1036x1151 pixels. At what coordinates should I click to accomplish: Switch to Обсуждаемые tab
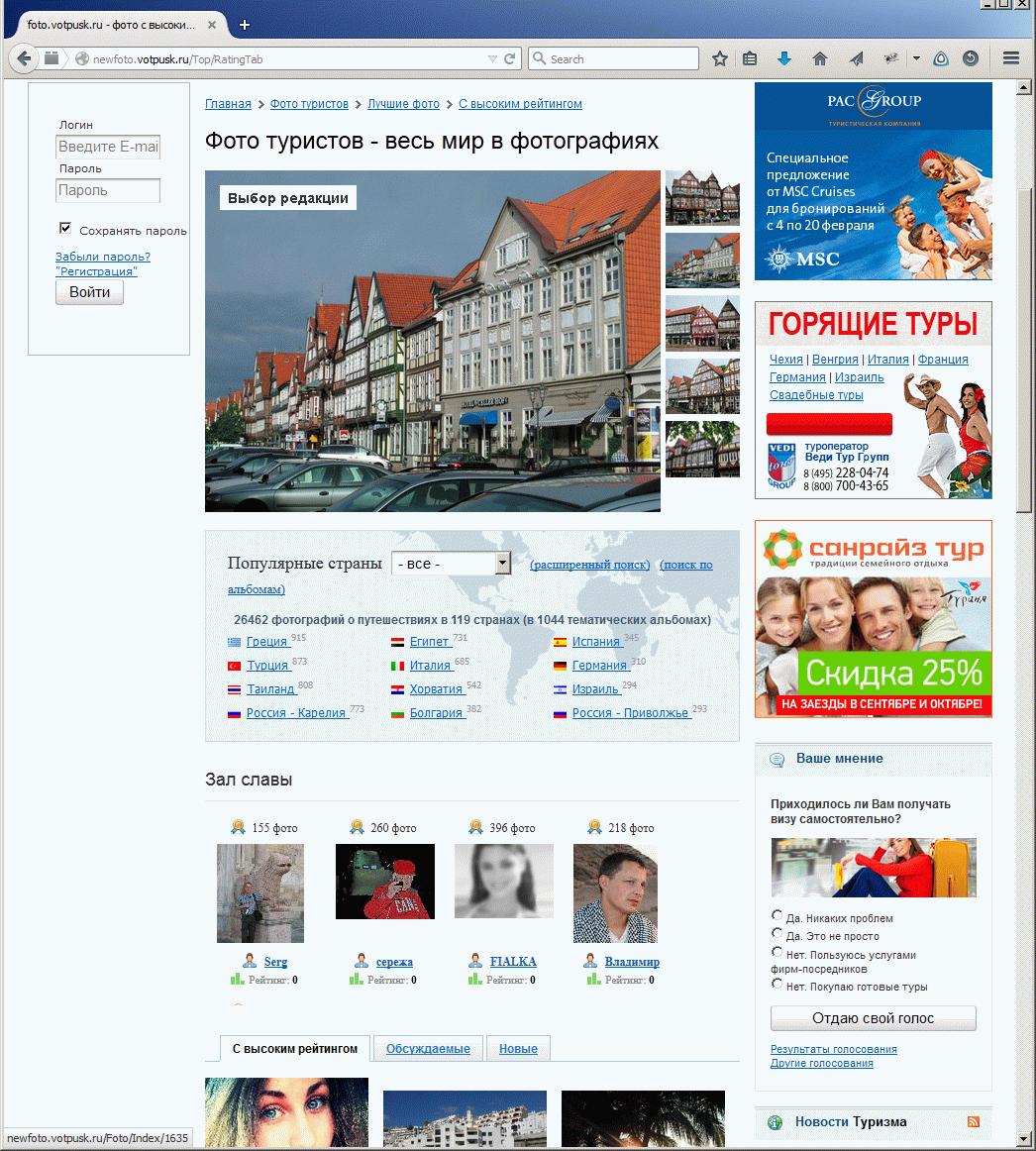(x=428, y=1049)
